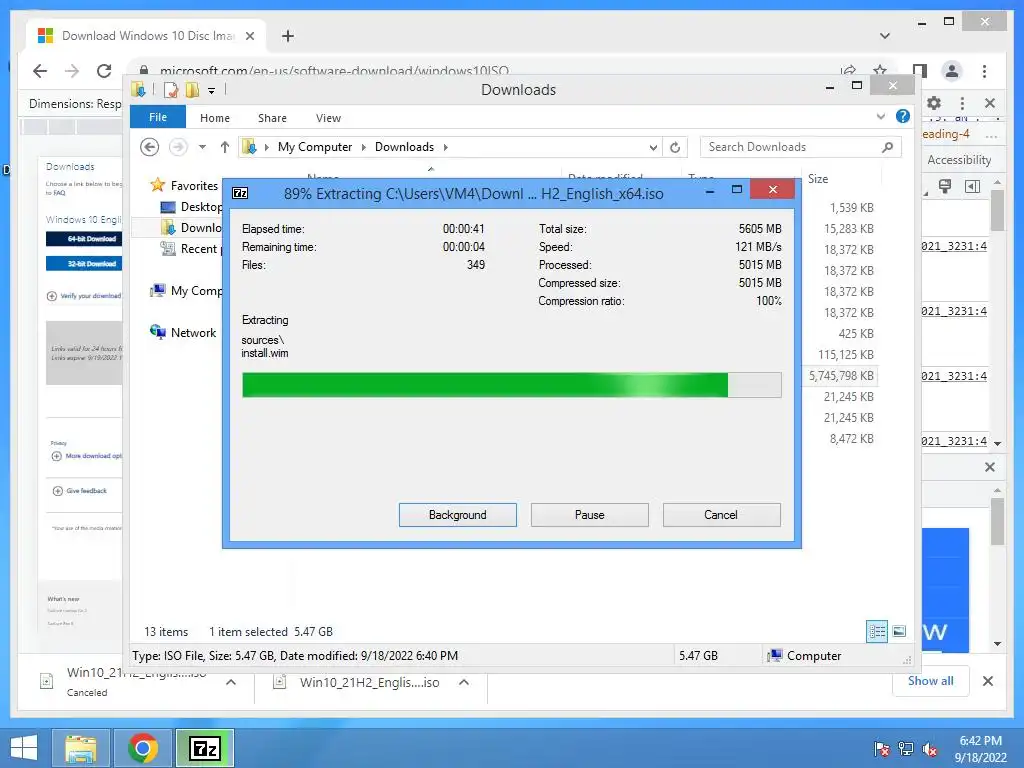Open File Explorer from taskbar

81,748
